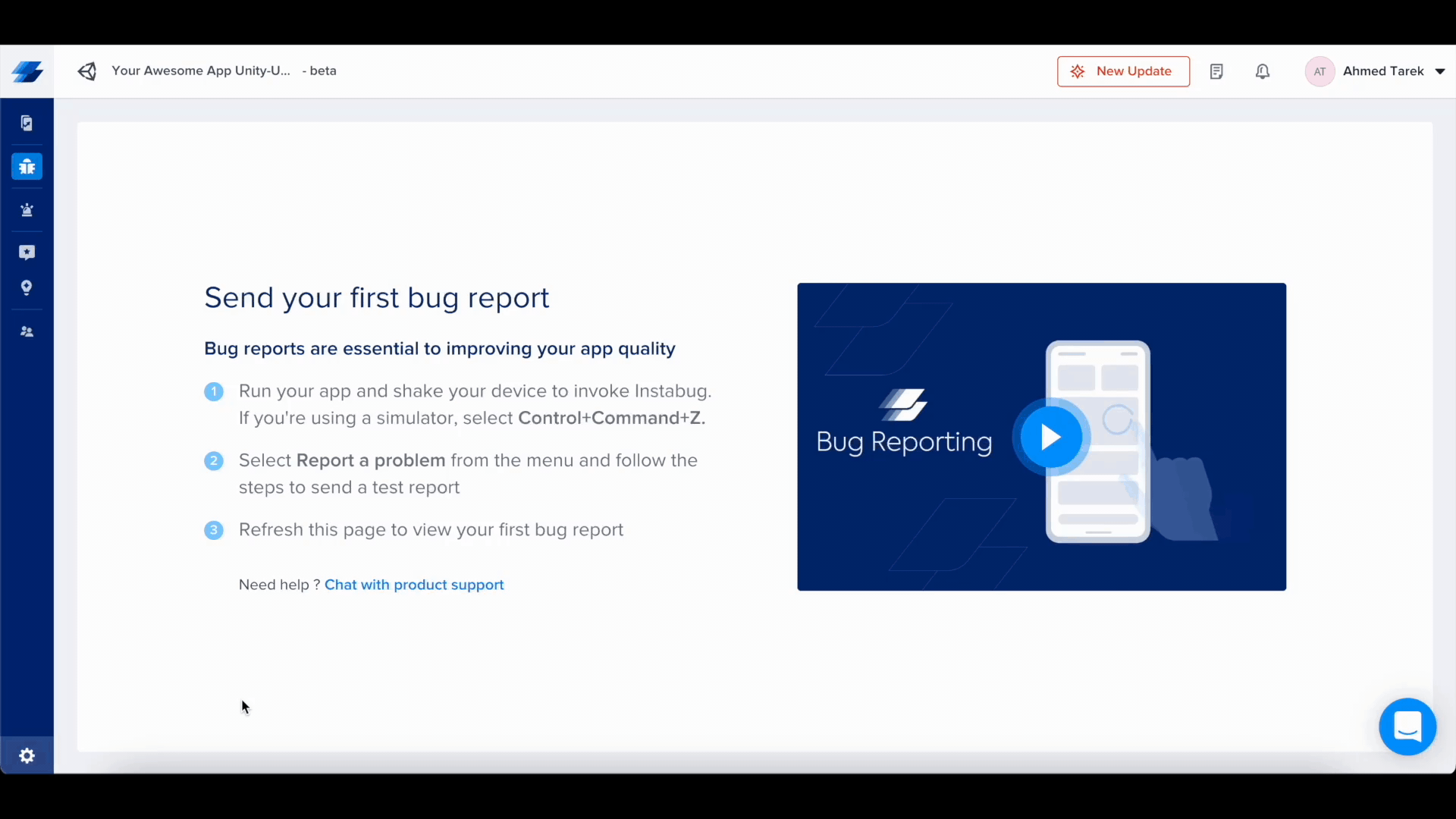Click the AT user avatar
Image resolution: width=1456 pixels, height=819 pixels.
(x=1319, y=71)
